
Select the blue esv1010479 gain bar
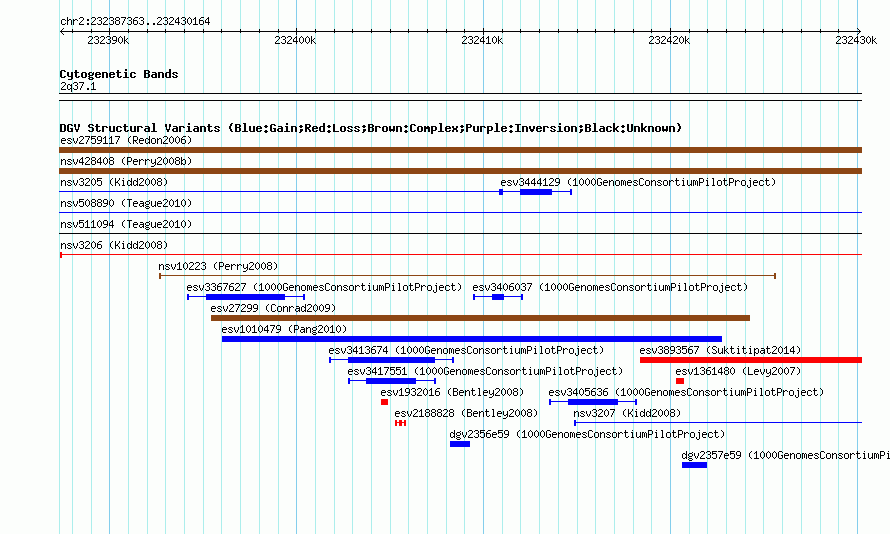472,339
